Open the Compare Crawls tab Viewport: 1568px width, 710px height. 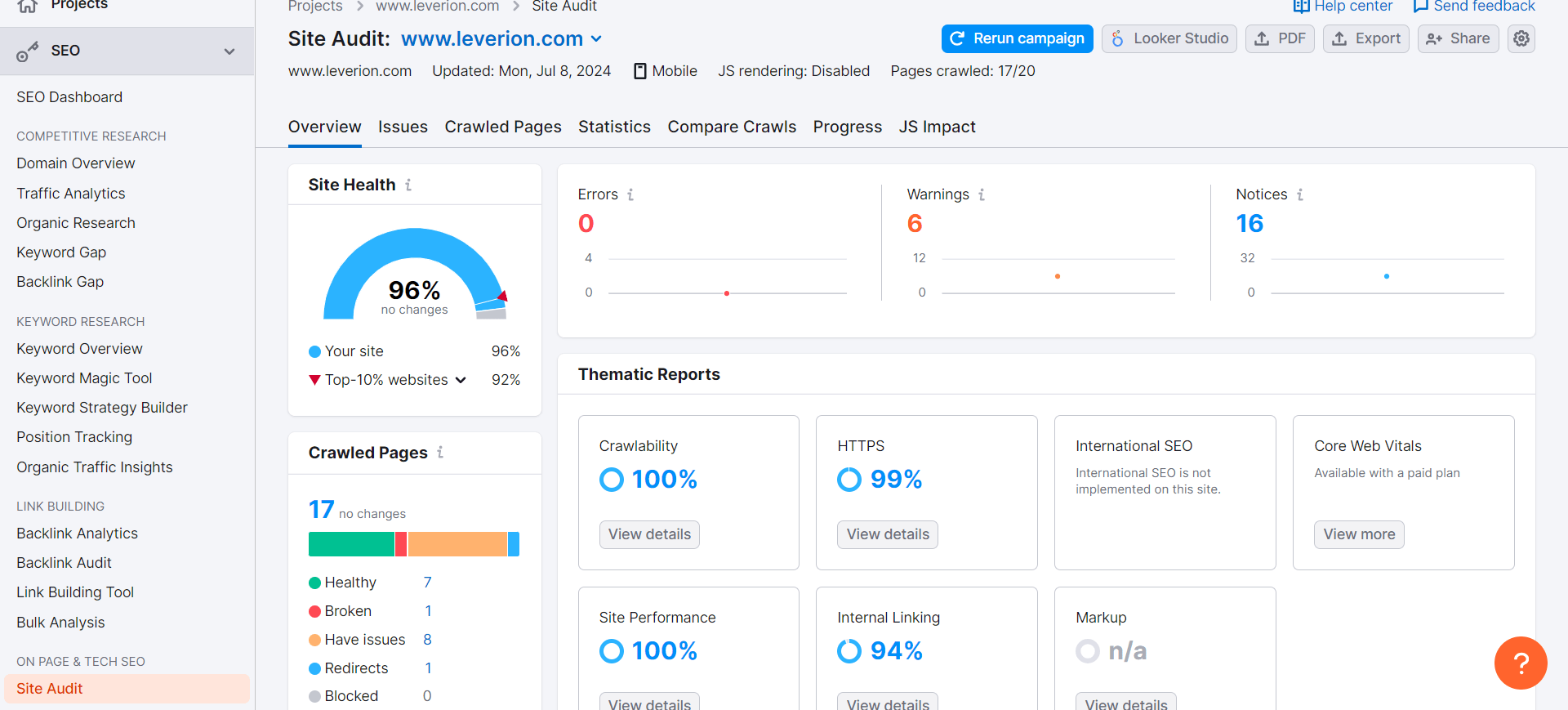732,127
